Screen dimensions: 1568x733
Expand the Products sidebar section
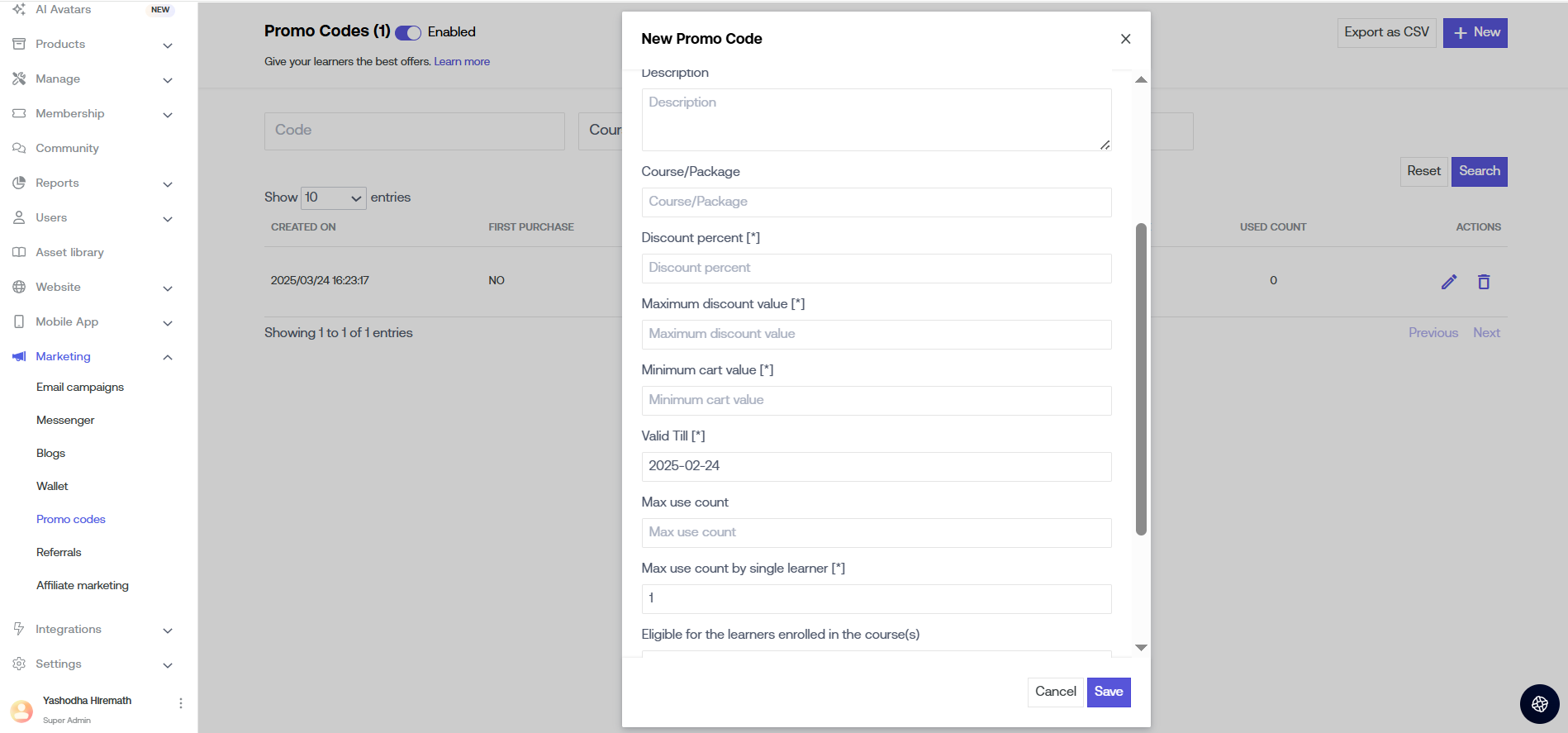coord(168,45)
